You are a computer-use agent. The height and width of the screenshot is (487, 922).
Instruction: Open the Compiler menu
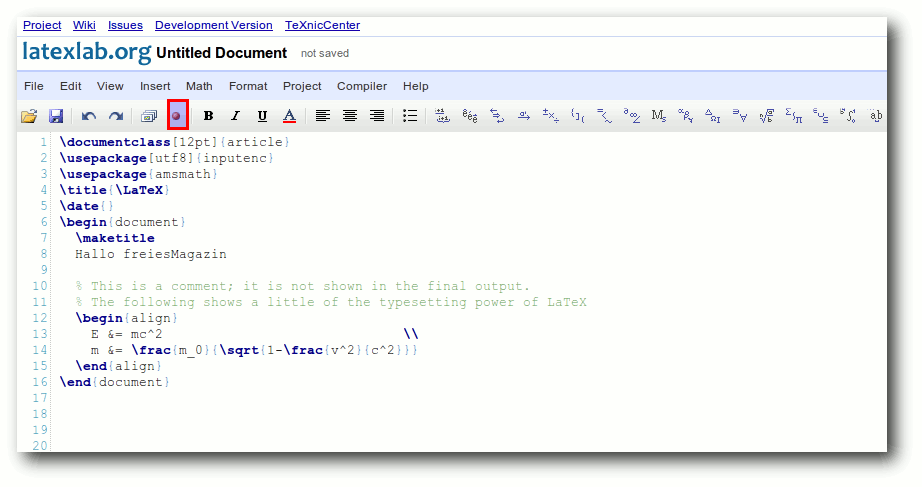(x=362, y=86)
